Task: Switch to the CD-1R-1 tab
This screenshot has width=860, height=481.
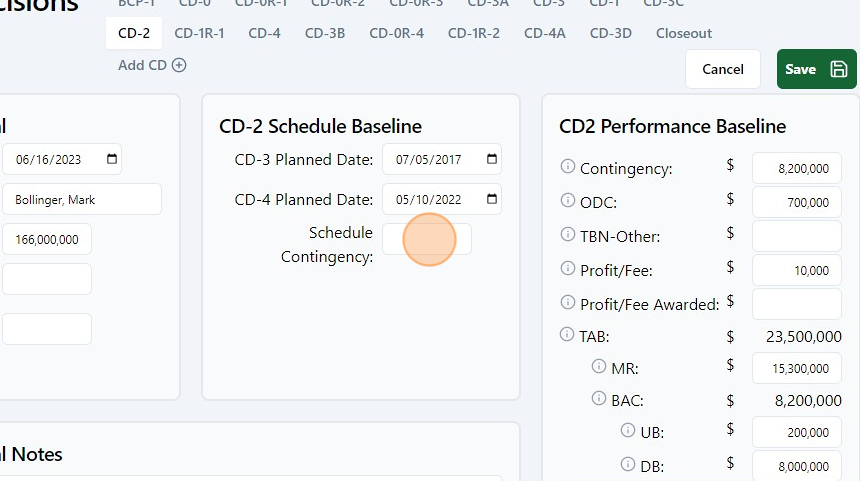Action: tap(199, 33)
